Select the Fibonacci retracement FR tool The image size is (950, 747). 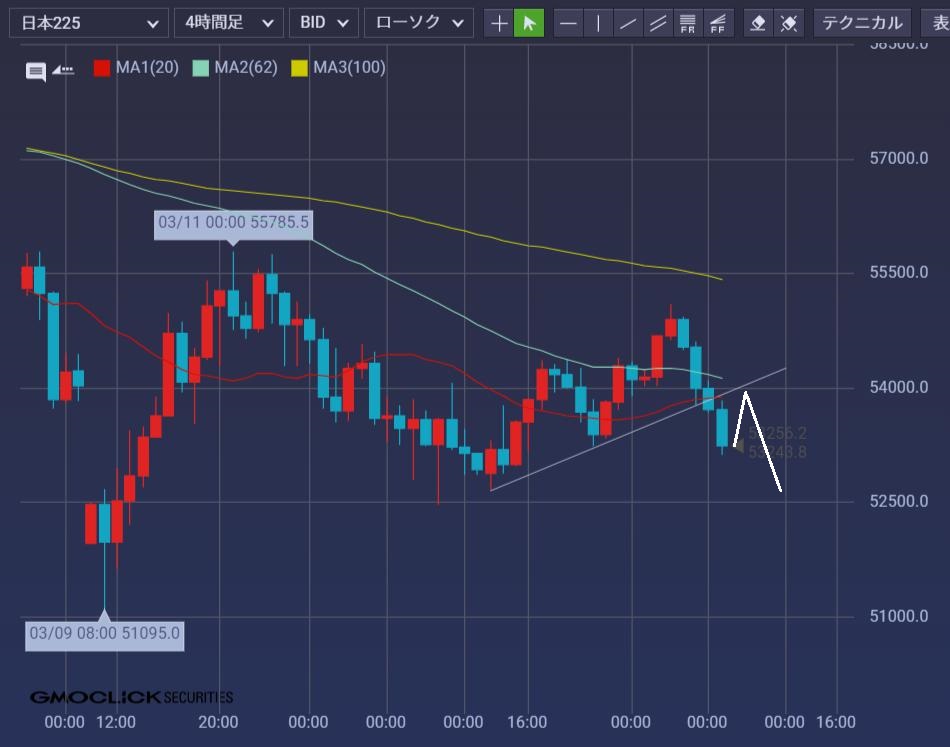[688, 22]
